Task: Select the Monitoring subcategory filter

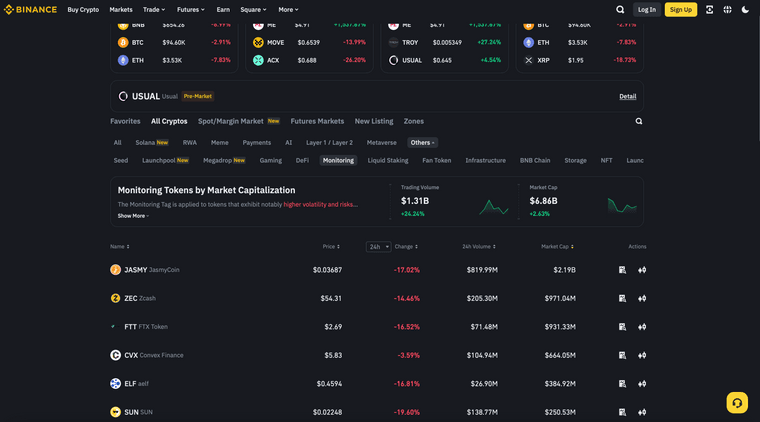Action: pos(338,160)
